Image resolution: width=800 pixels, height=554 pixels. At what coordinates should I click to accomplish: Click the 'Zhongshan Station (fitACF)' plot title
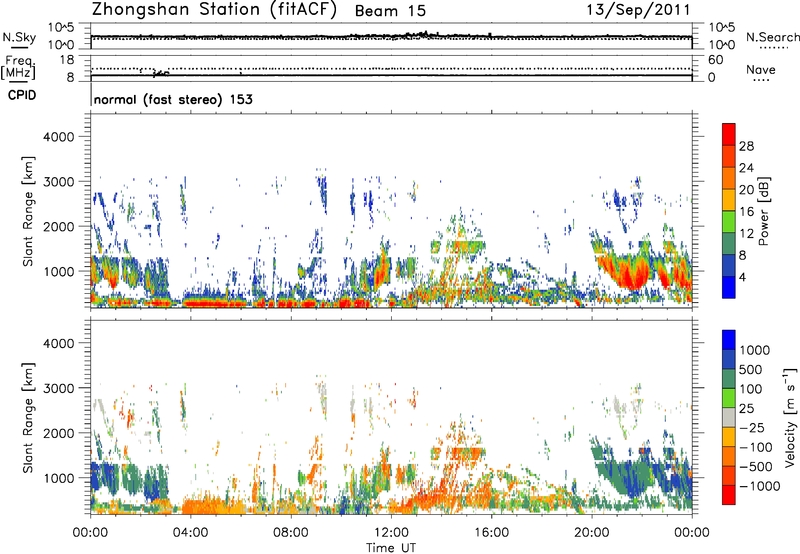[x=214, y=10]
